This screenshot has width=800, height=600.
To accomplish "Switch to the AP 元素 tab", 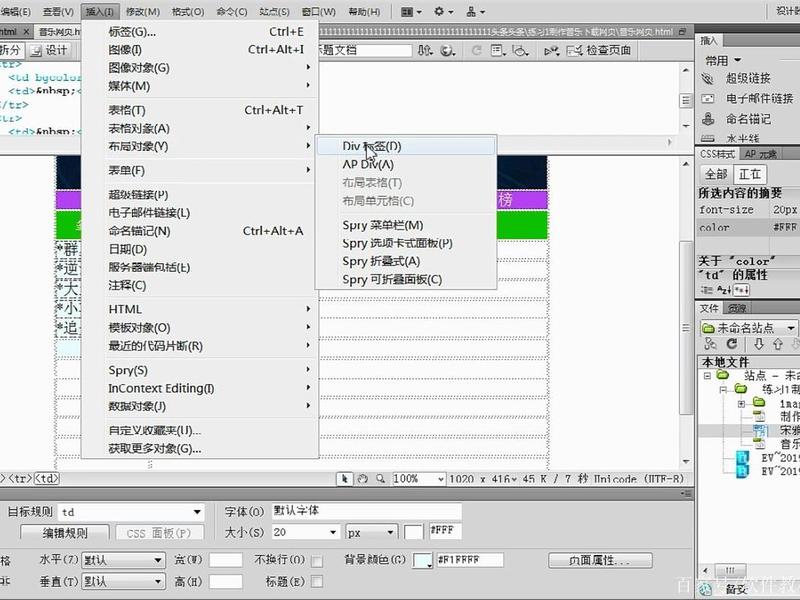I will click(x=760, y=154).
